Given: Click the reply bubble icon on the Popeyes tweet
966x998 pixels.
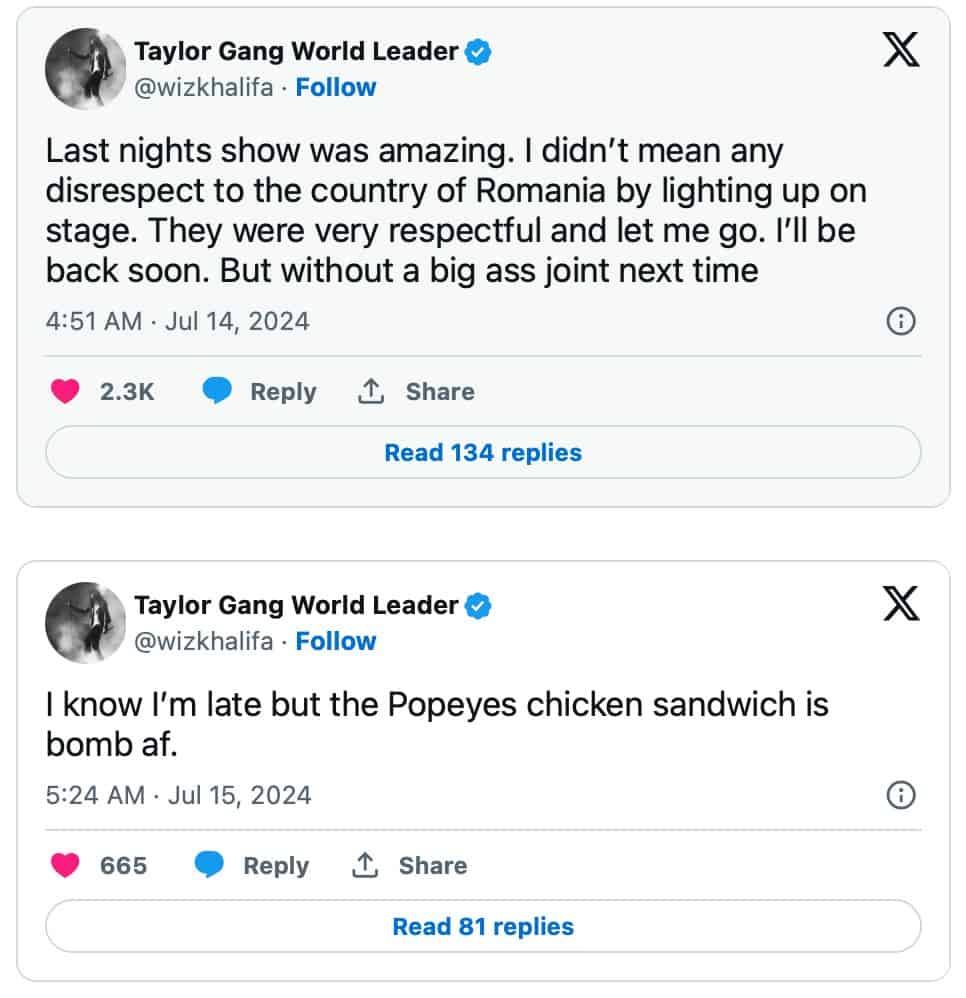Looking at the screenshot, I should (210, 866).
